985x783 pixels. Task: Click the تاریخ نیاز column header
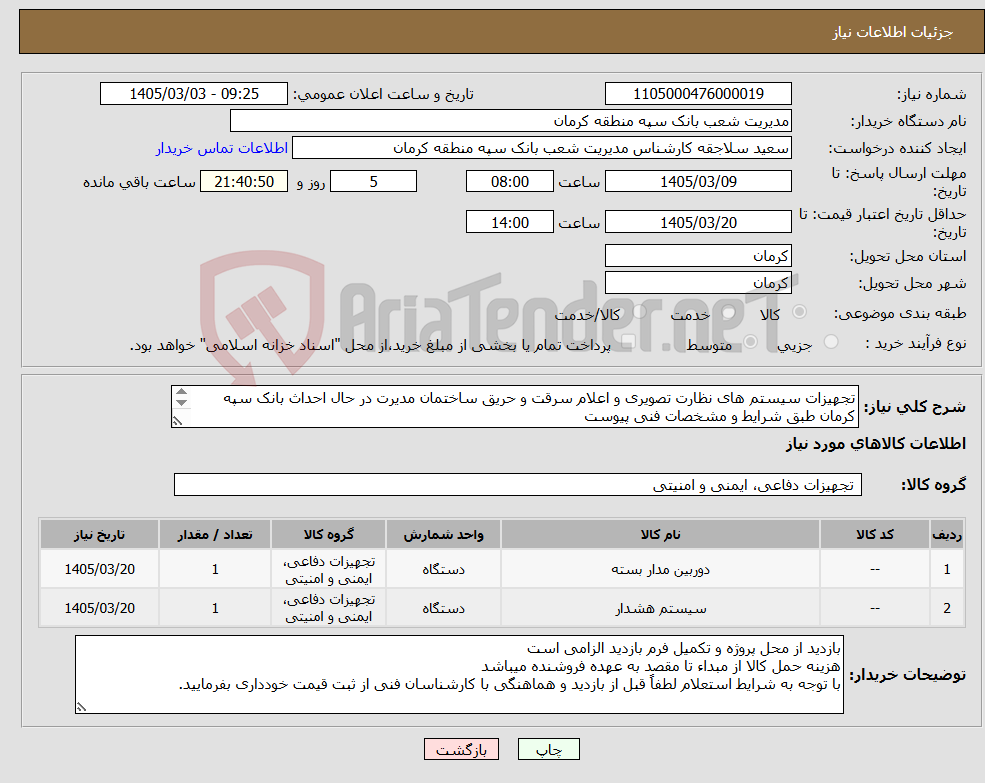99,534
